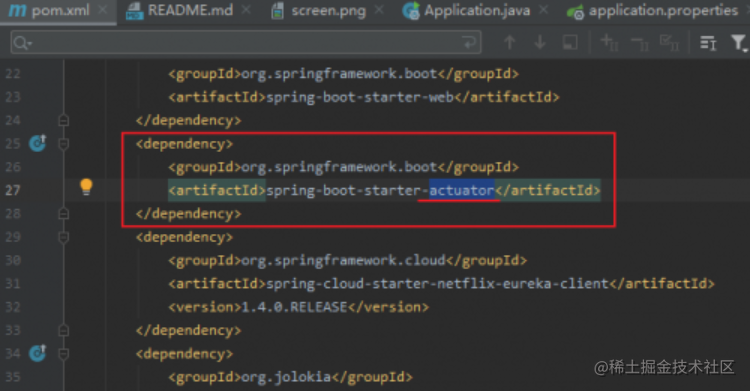Click the select all occurrences icon

[x=570, y=43]
